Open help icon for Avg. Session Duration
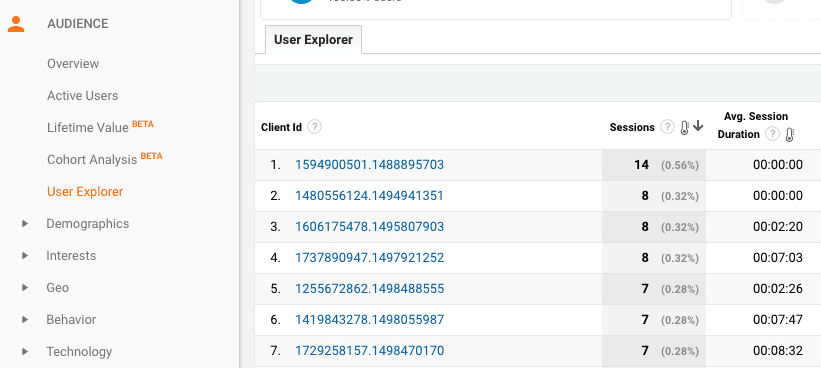This screenshot has height=368, width=821. click(x=772, y=134)
